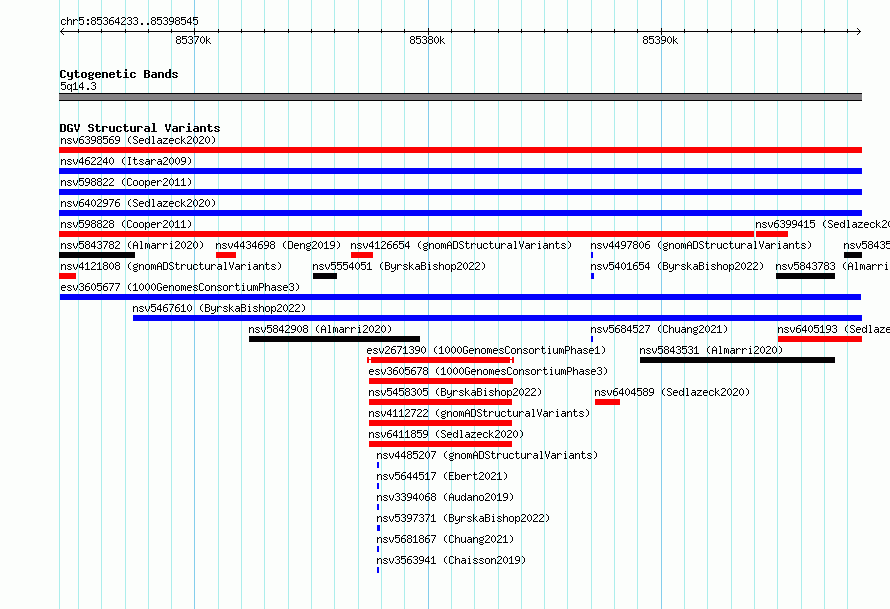Open nsv4121808 (gnomADStructuralVariants) label
890x609 pixels.
171,266
